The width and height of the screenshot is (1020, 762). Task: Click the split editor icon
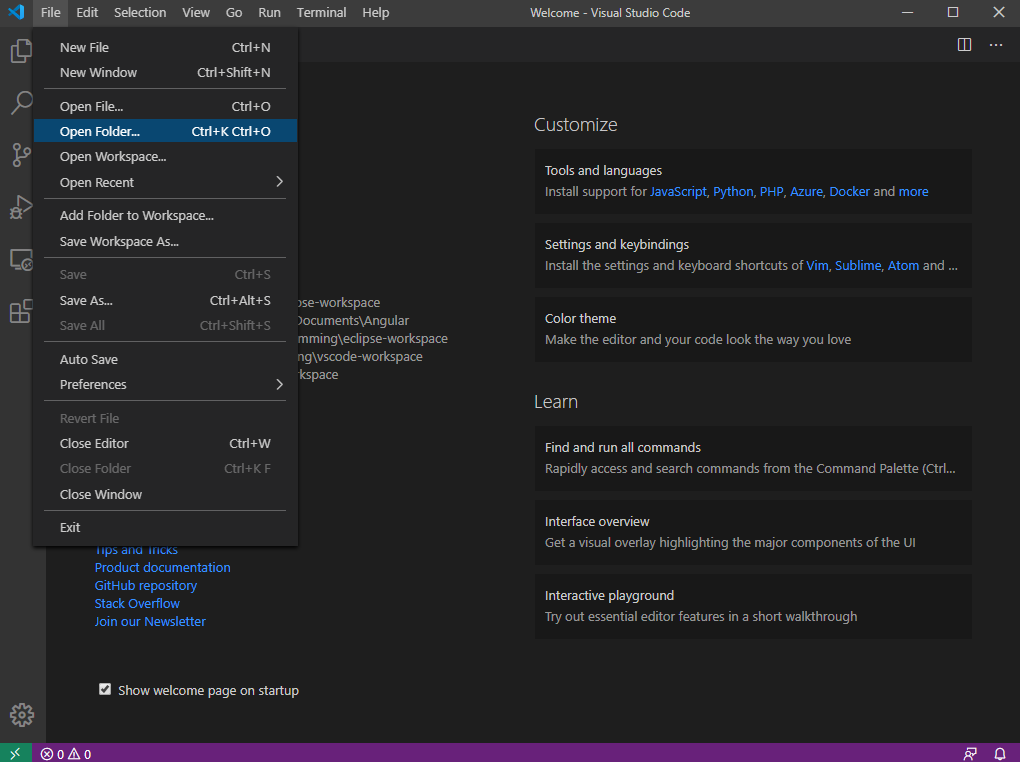(x=964, y=45)
